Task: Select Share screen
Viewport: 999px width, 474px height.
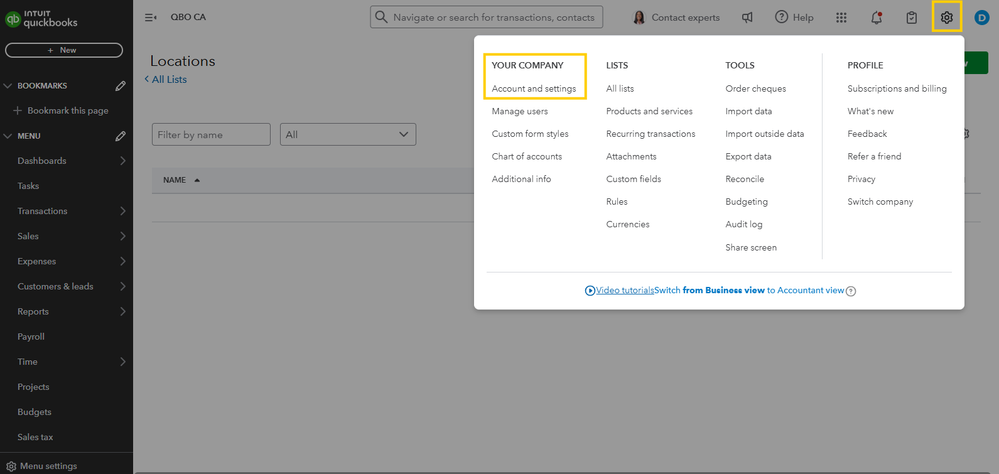Action: click(x=751, y=247)
